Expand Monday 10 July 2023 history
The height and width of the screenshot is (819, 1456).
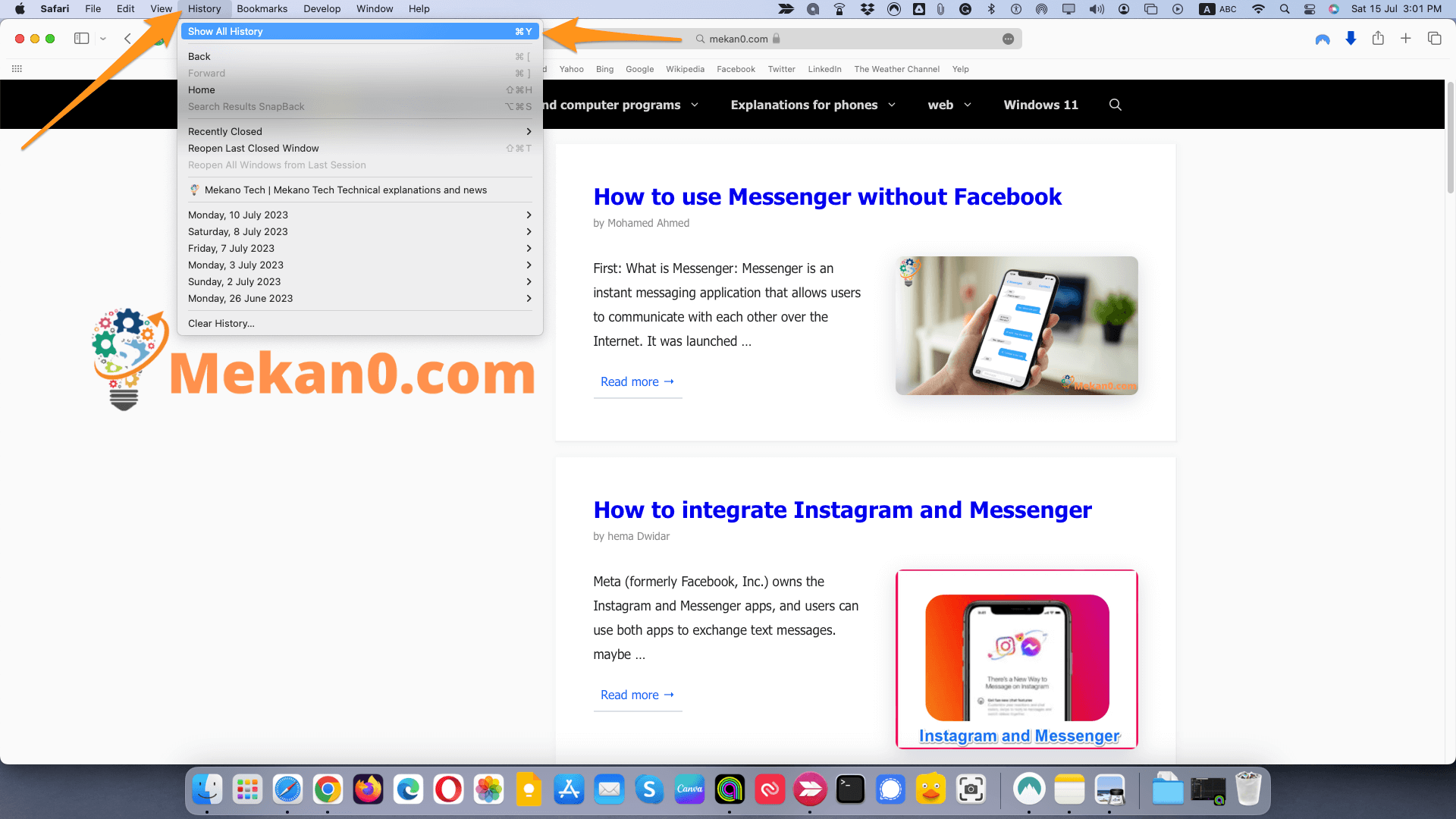click(360, 215)
